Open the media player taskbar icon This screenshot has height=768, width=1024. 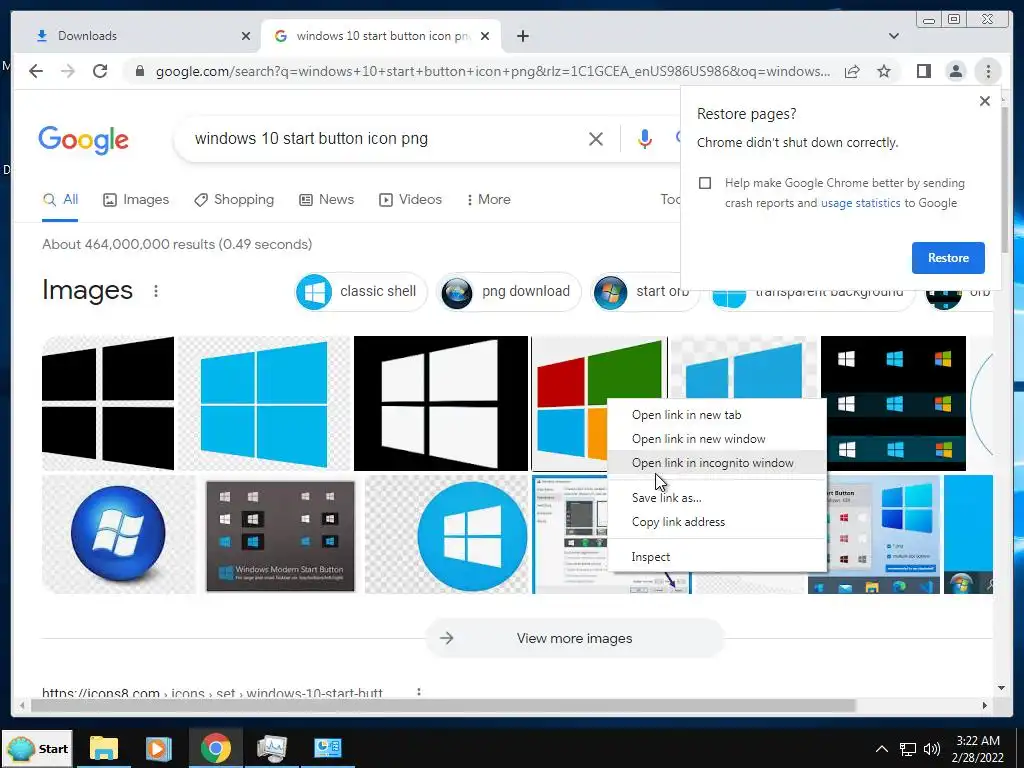click(x=159, y=748)
